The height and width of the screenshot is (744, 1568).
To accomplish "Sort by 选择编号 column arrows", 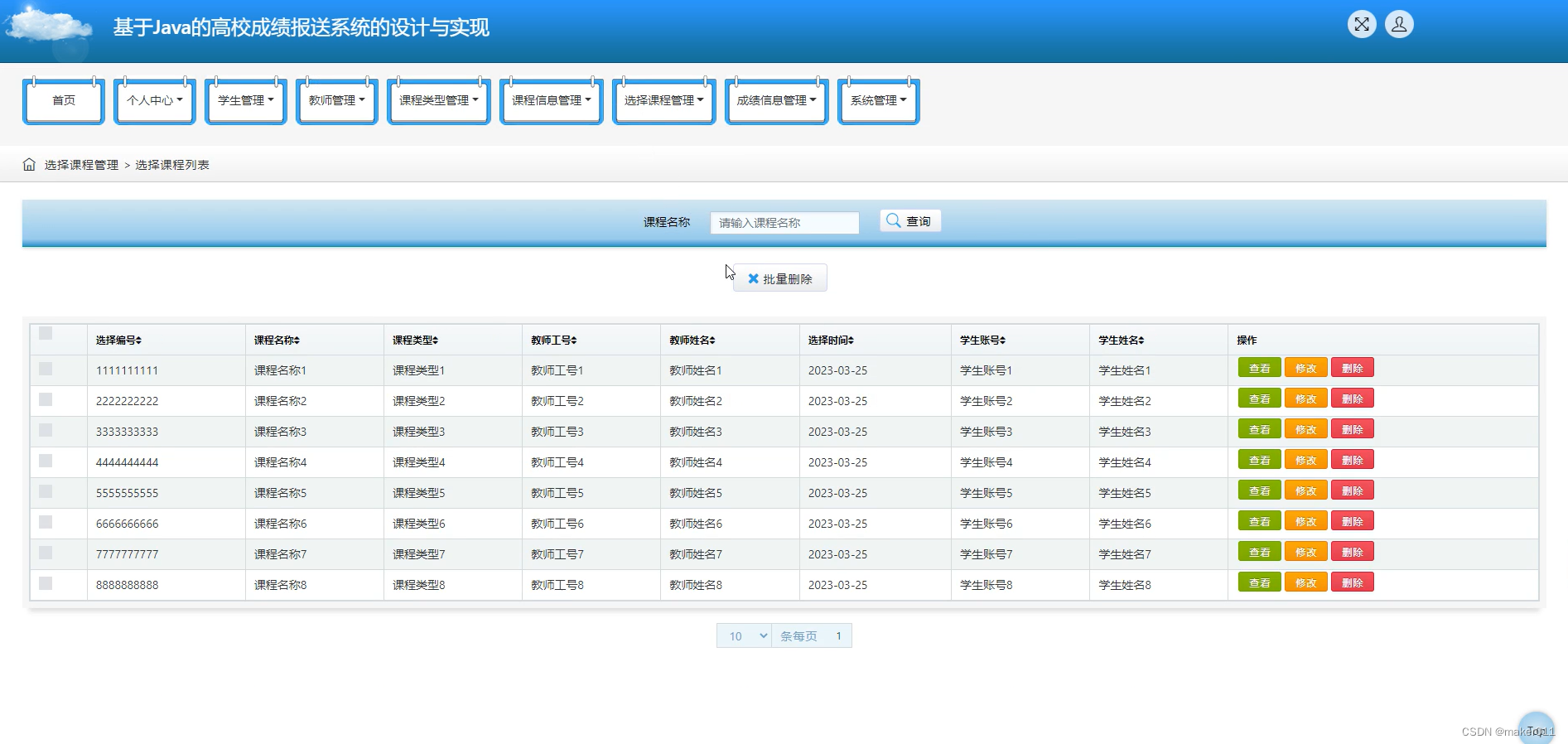I will 139,341.
